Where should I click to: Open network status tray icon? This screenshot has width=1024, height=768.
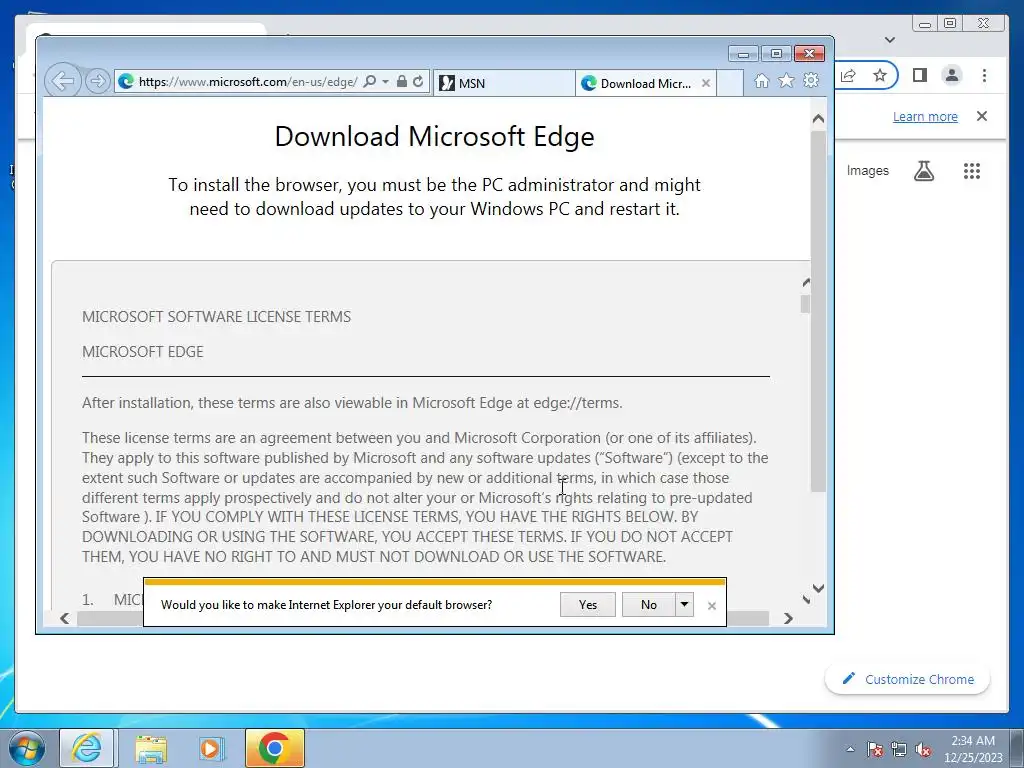[x=899, y=749]
